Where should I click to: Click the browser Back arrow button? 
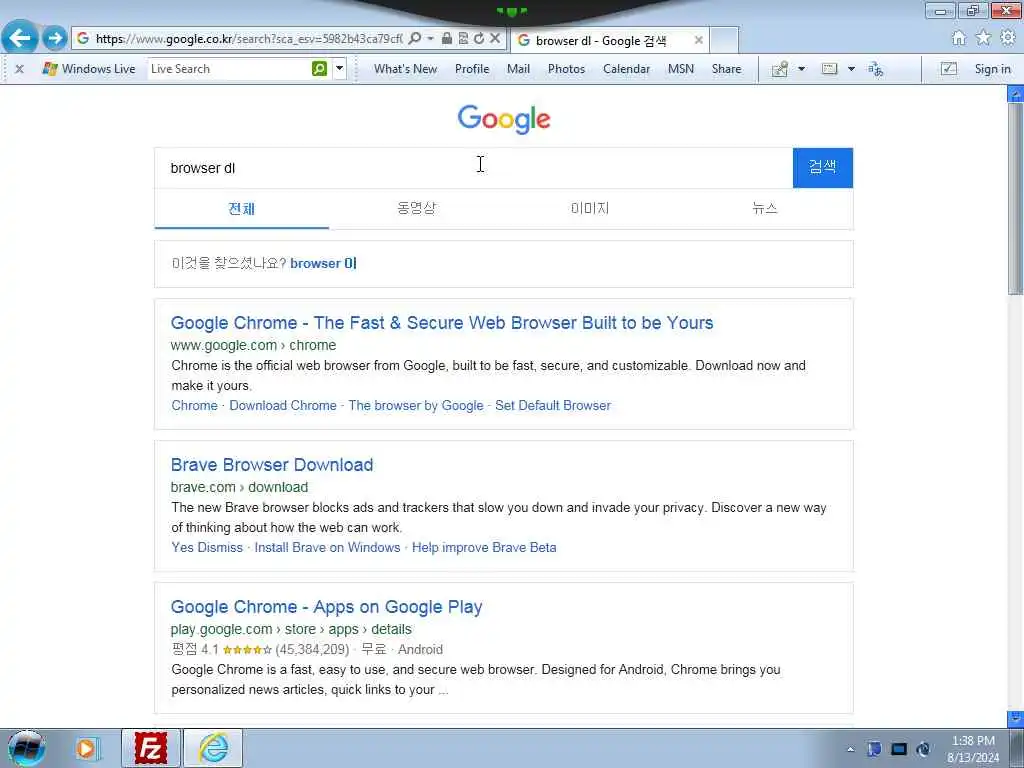point(20,38)
